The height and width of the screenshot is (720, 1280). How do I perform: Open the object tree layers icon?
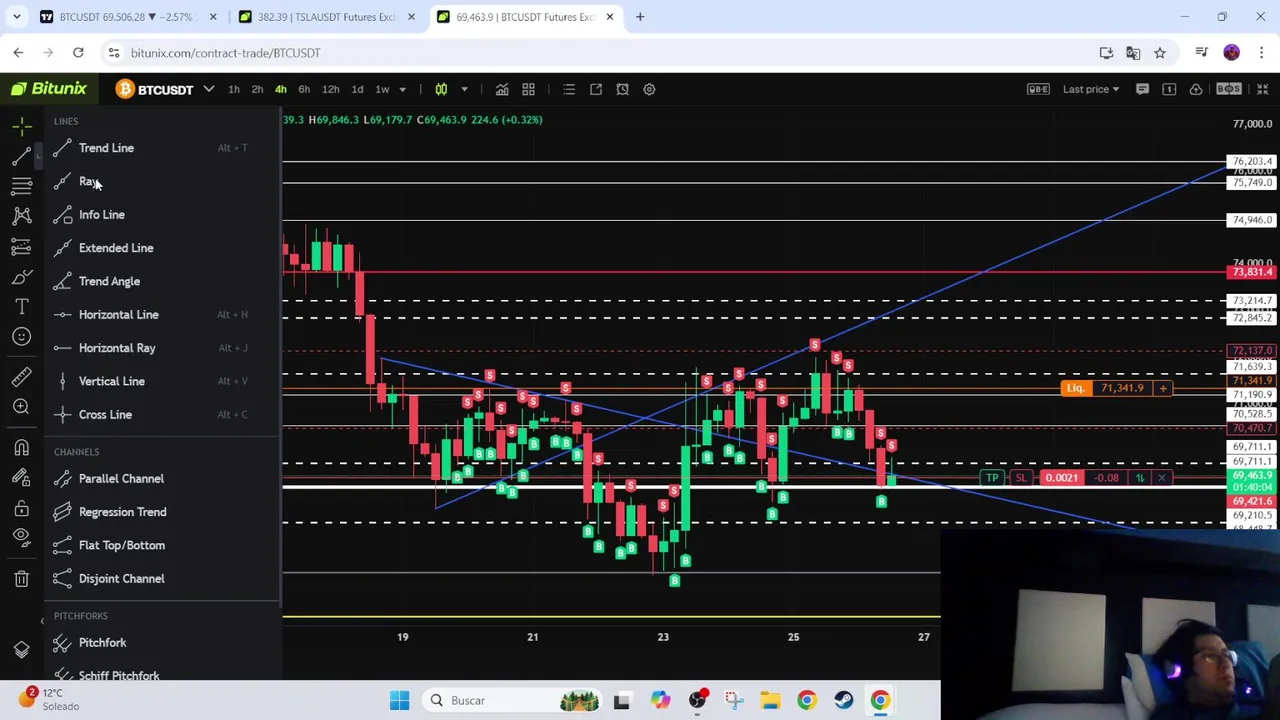pos(22,649)
